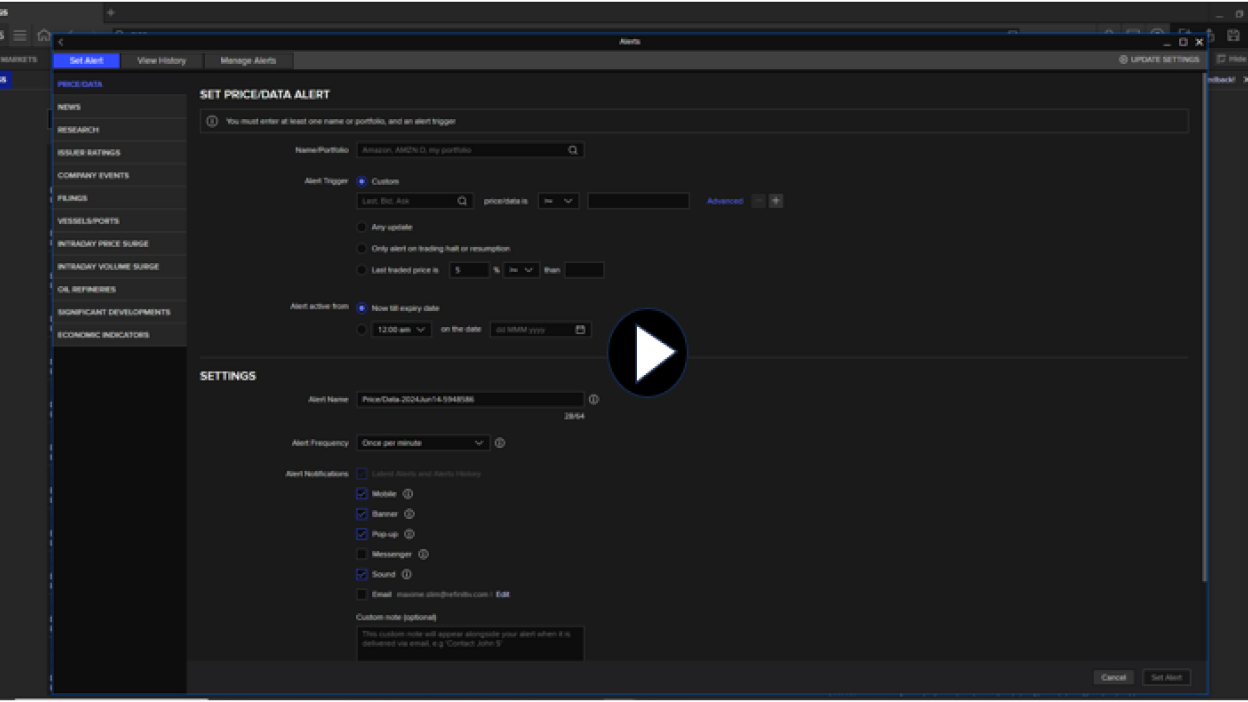Expand the 12:00 am time dropdown
The image size is (1248, 702).
[401, 329]
